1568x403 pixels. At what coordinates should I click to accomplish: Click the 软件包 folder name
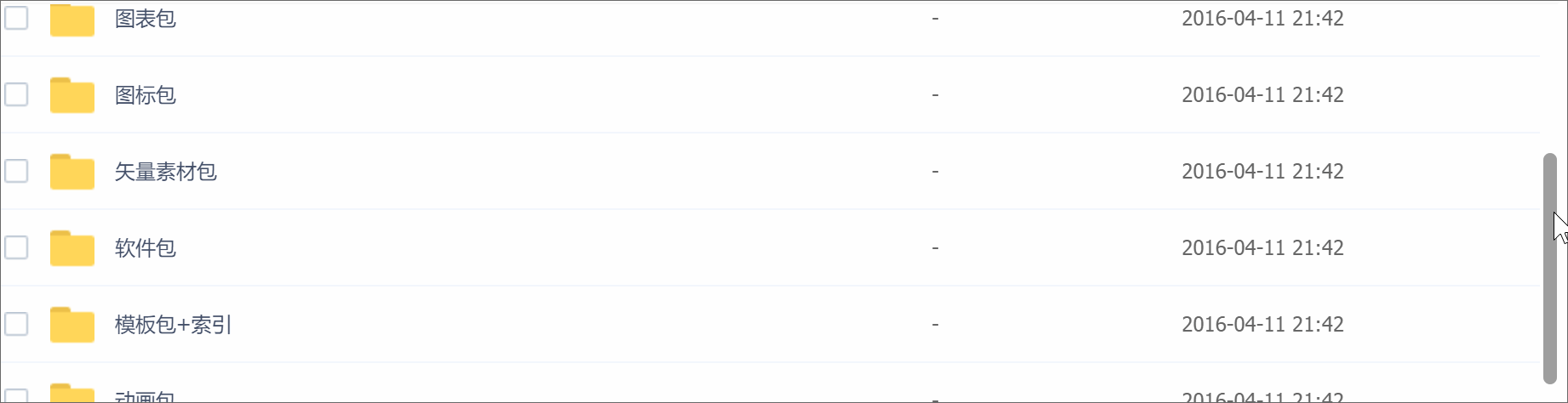(x=146, y=248)
